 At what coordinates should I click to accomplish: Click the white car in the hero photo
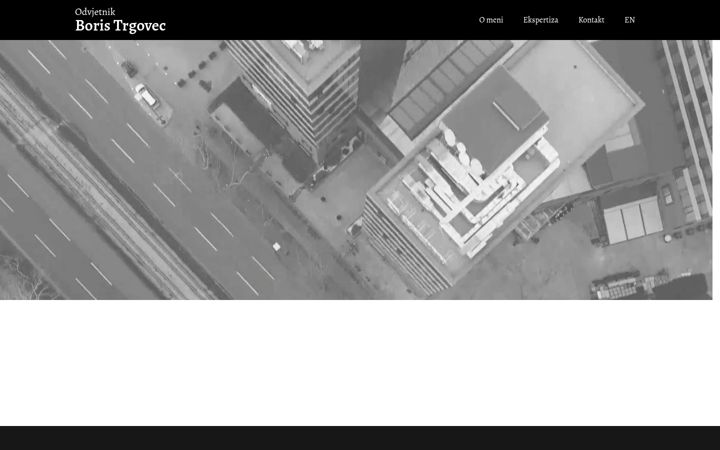click(x=146, y=96)
